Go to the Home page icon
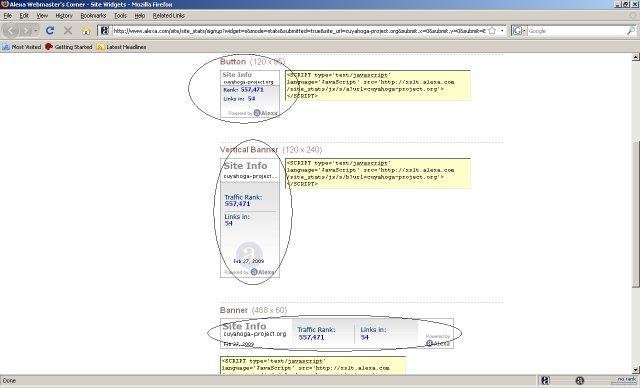 coord(86,31)
